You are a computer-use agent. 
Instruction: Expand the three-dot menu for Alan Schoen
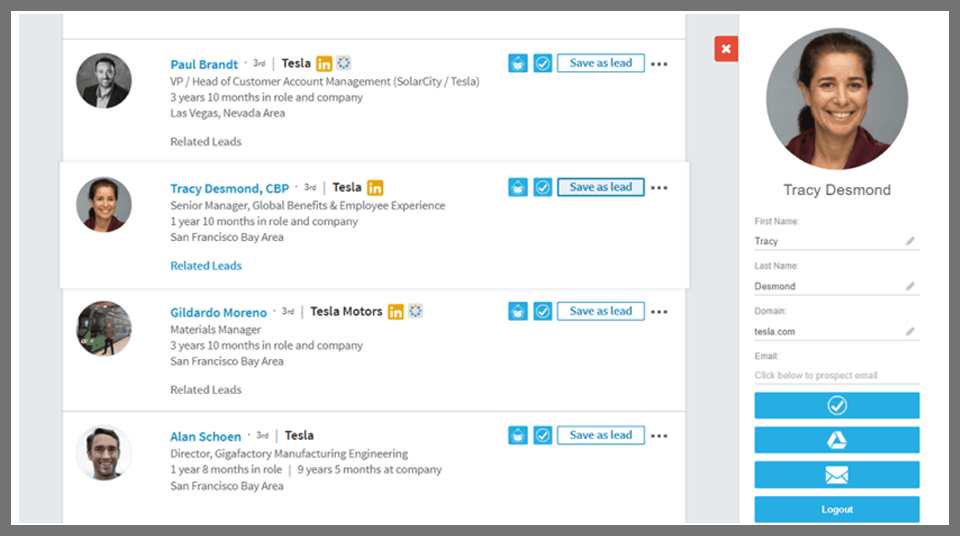(x=659, y=436)
